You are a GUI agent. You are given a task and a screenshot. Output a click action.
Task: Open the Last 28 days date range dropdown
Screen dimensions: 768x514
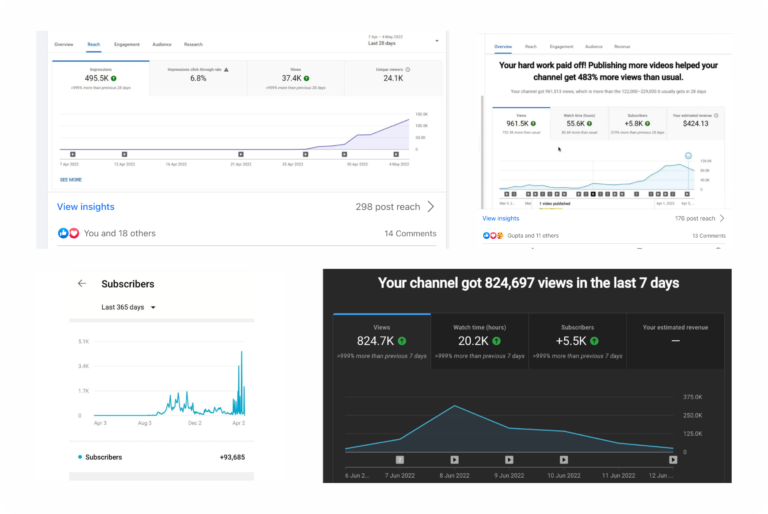[x=437, y=42]
